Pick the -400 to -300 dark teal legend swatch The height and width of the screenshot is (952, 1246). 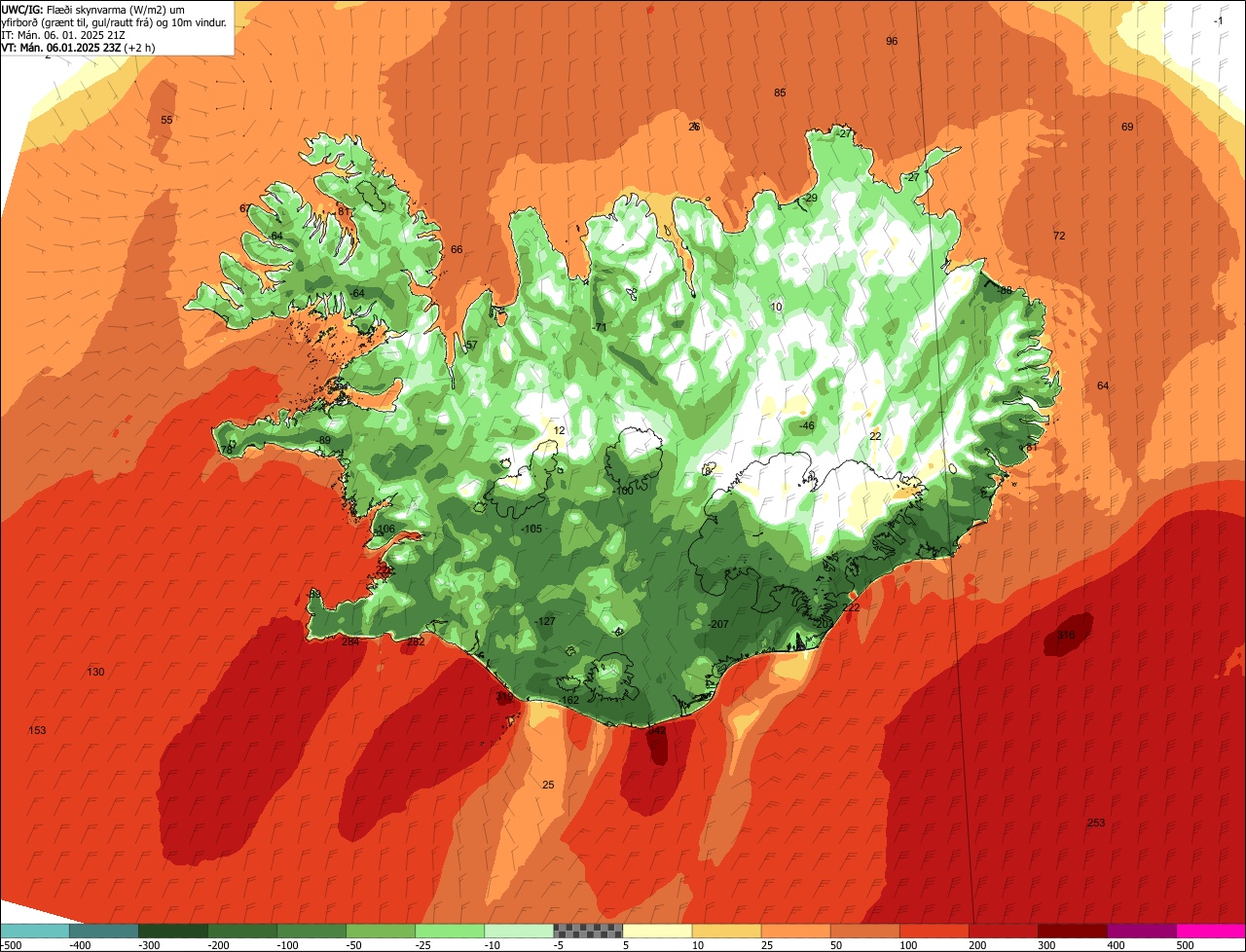tap(103, 931)
